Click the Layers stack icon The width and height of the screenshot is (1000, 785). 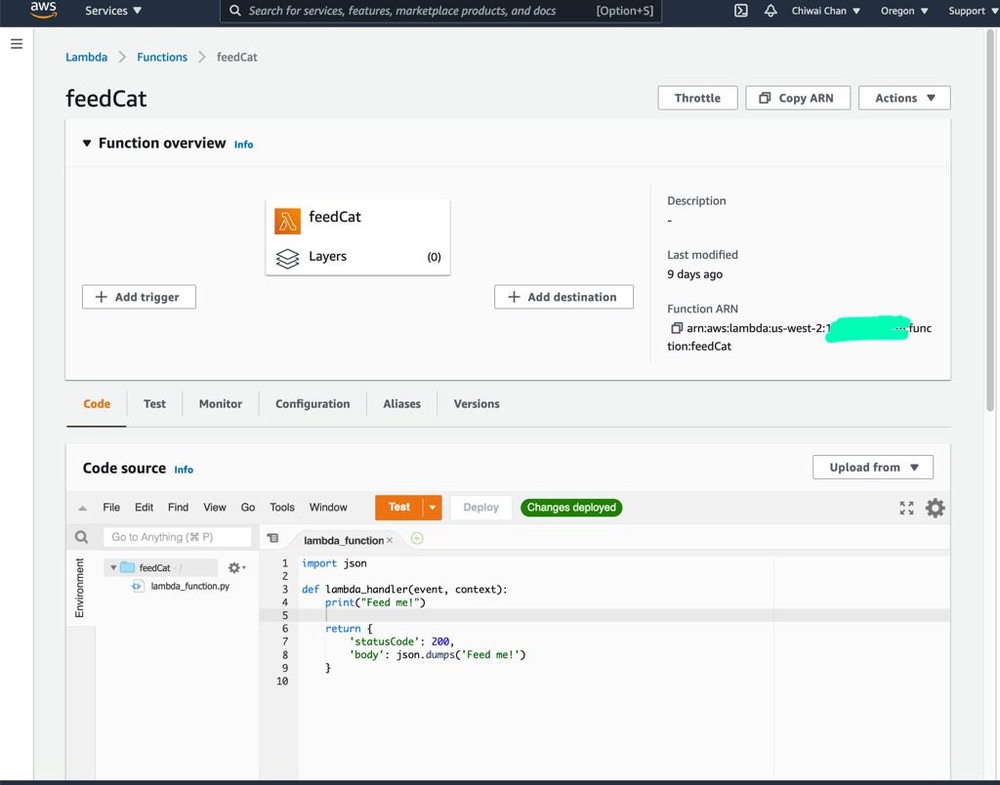pos(288,258)
